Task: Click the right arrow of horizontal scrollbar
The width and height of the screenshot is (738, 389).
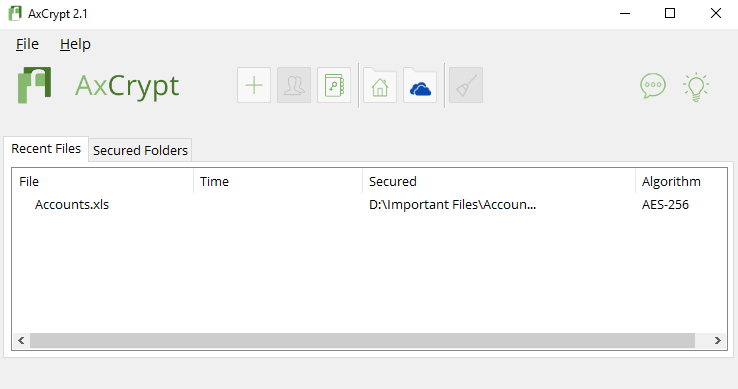Action: click(x=718, y=340)
